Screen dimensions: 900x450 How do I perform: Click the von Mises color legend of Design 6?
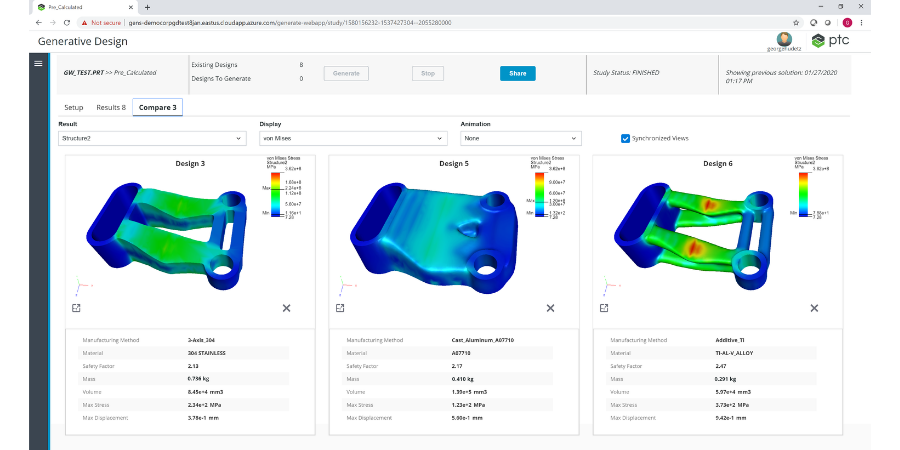tap(810, 190)
